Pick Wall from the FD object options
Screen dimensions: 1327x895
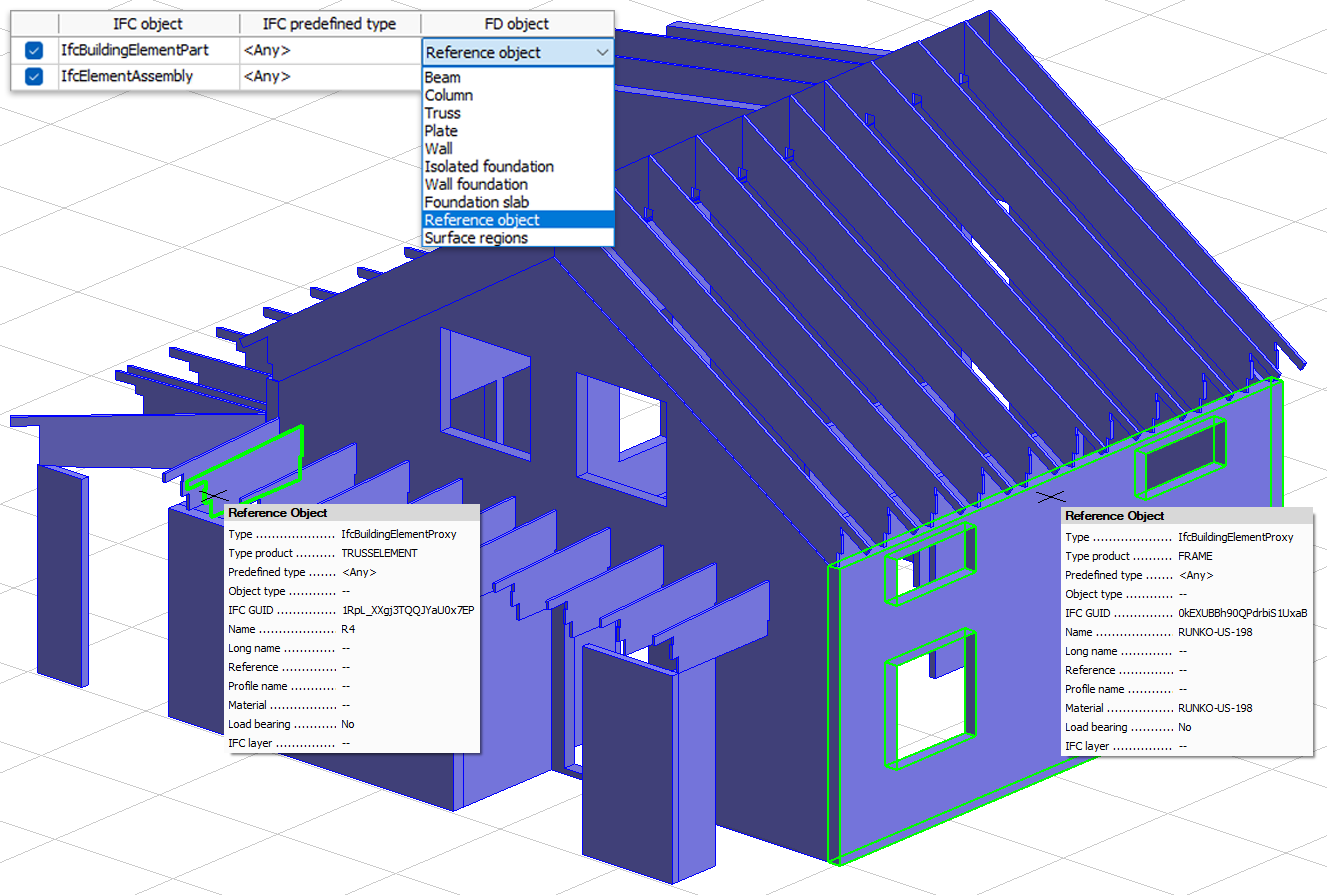tap(439, 149)
